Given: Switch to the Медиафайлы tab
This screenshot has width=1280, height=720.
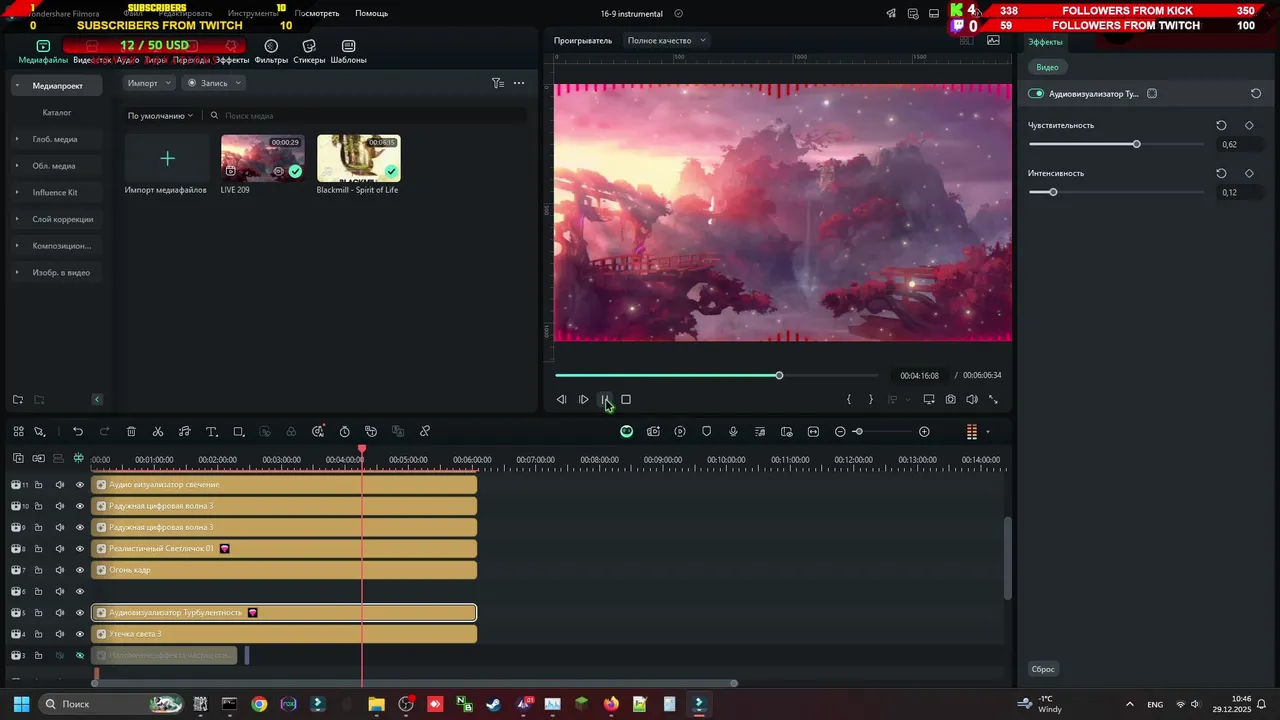Looking at the screenshot, I should (43, 52).
